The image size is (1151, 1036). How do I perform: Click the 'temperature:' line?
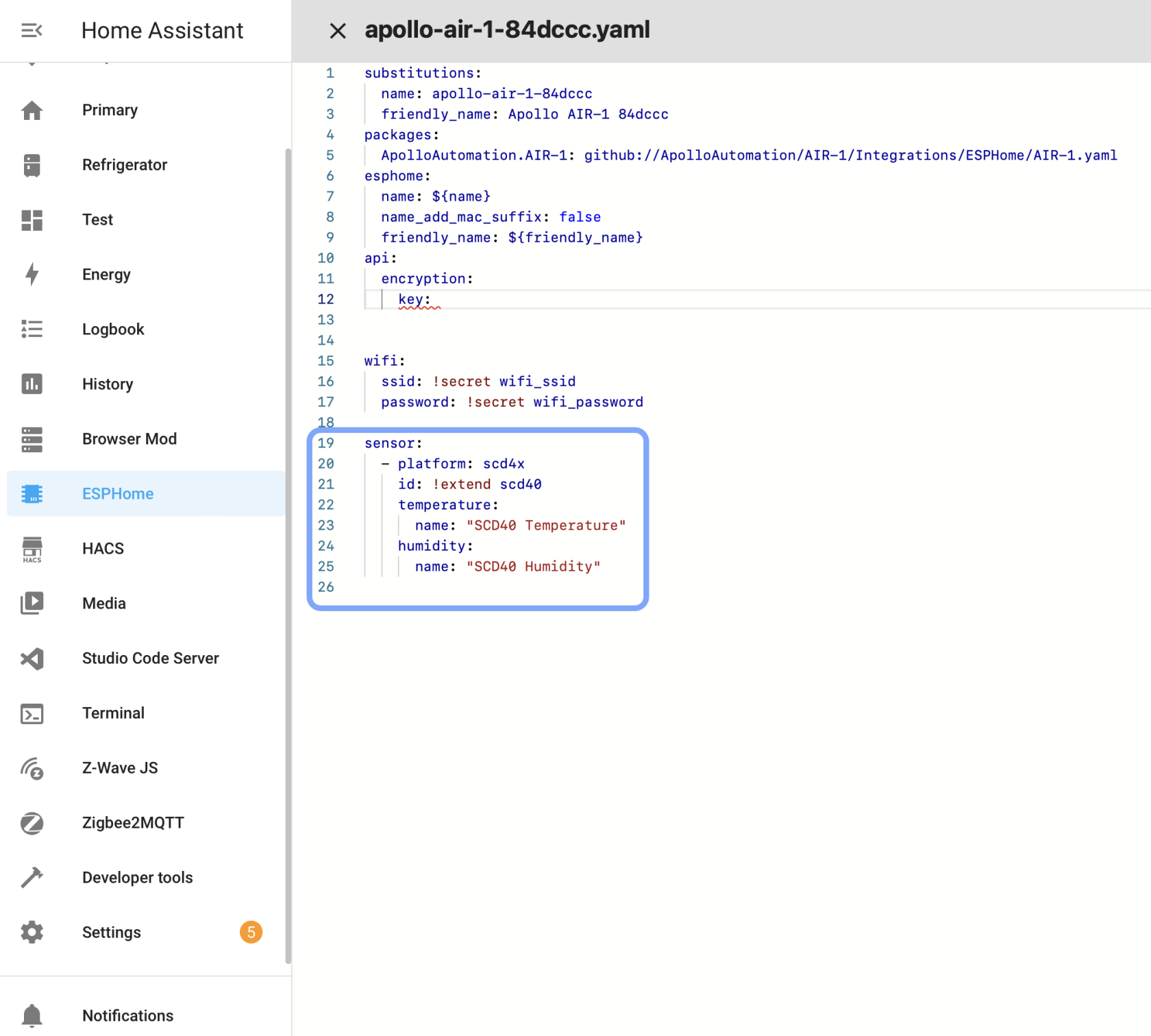pyautogui.click(x=448, y=505)
